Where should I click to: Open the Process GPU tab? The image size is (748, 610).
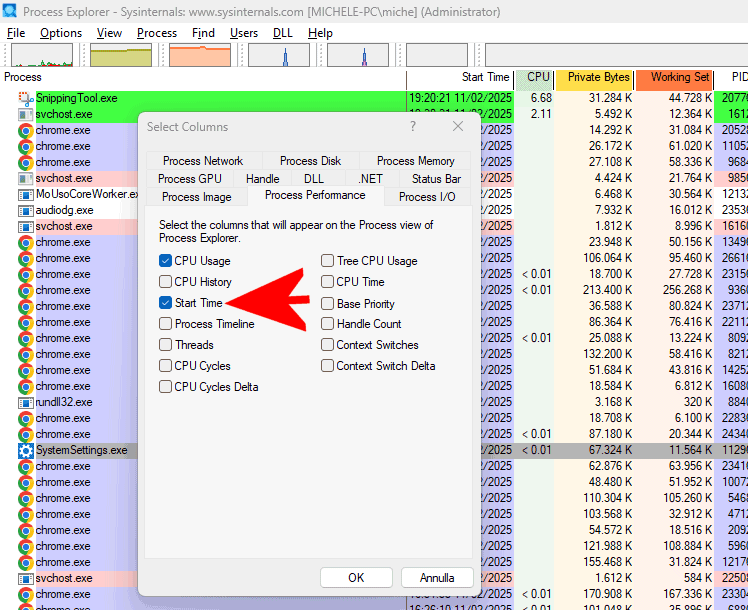190,179
